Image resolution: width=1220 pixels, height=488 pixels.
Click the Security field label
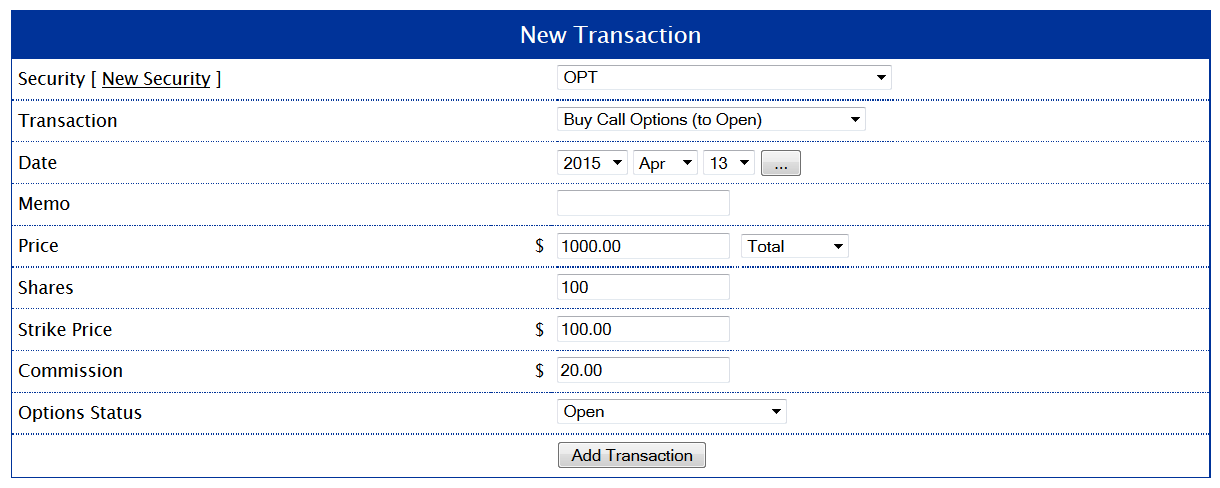coord(51,79)
